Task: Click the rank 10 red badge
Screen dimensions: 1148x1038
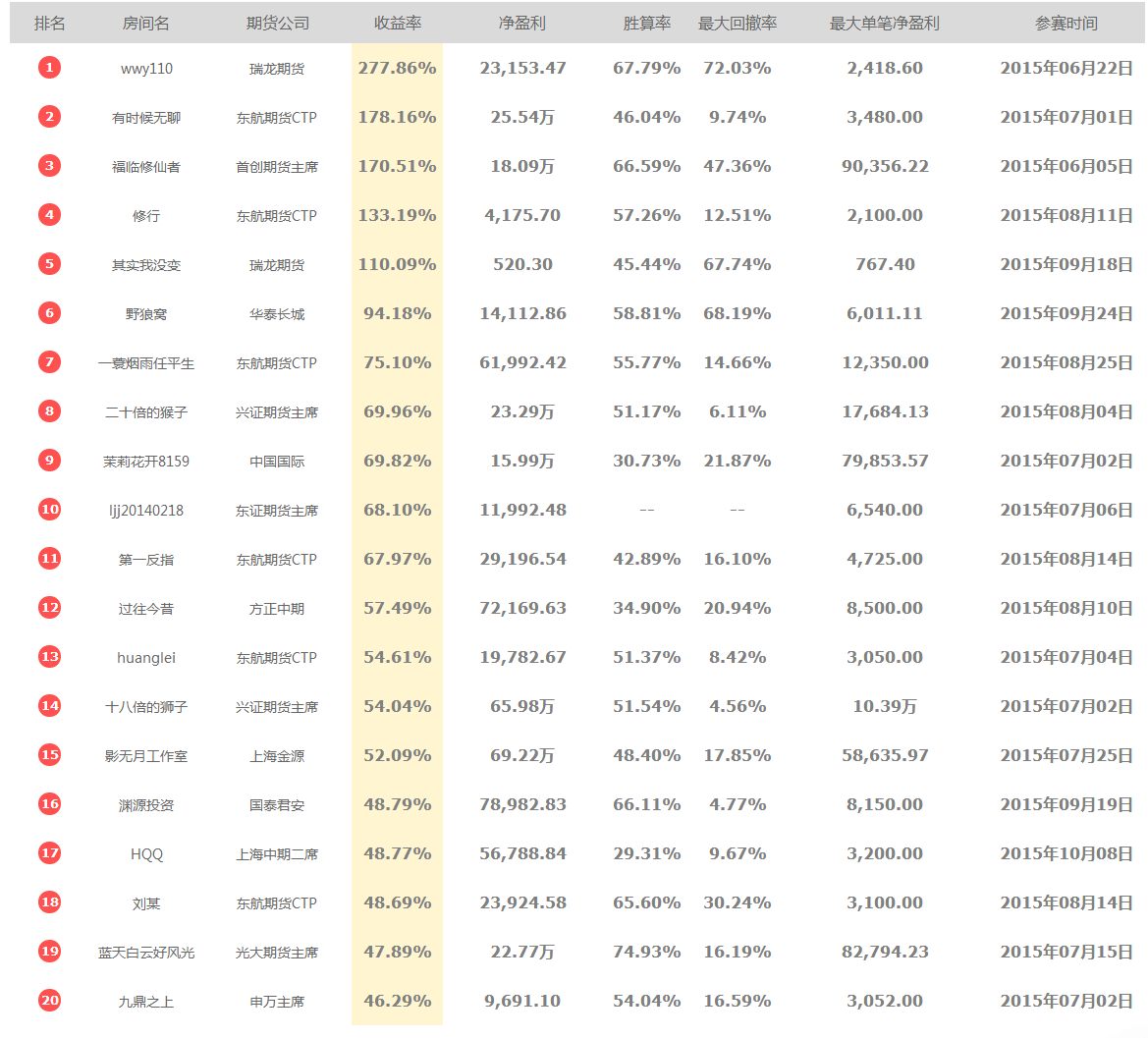Action: pyautogui.click(x=49, y=509)
